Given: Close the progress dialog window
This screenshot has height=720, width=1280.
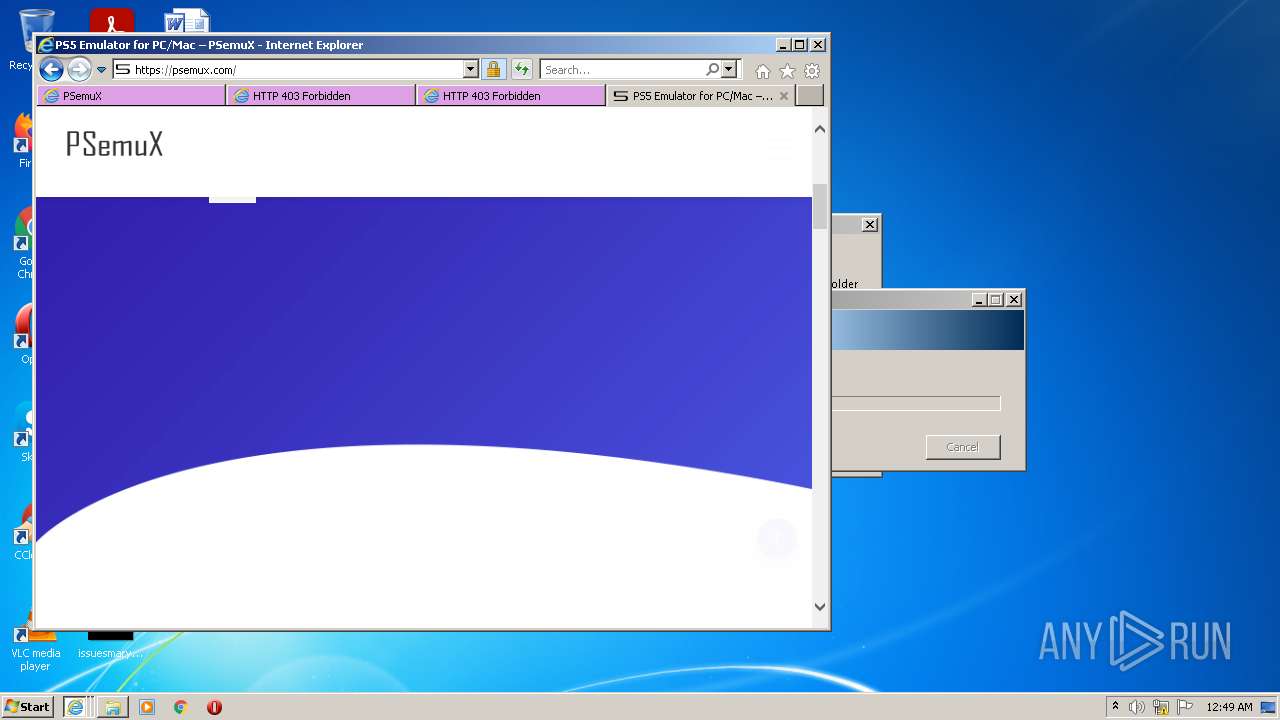Looking at the screenshot, I should (1014, 300).
